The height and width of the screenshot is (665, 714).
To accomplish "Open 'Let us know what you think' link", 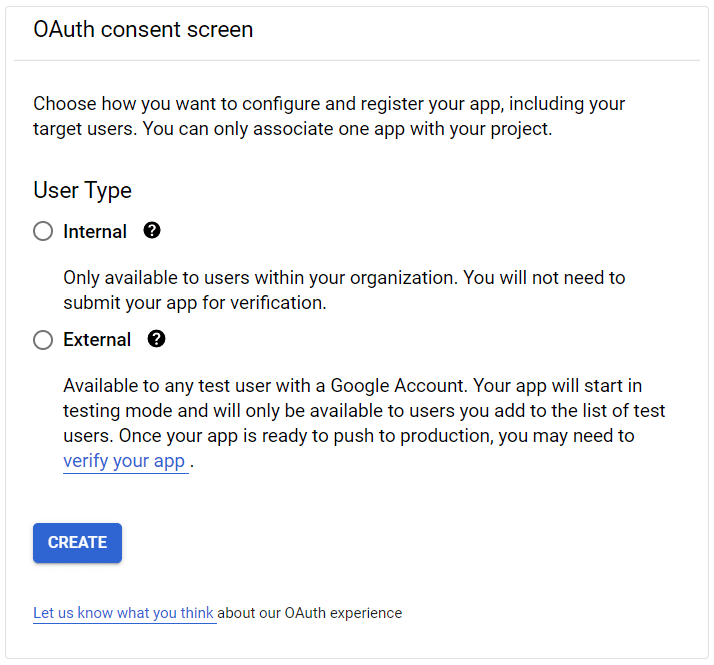I will click(124, 613).
